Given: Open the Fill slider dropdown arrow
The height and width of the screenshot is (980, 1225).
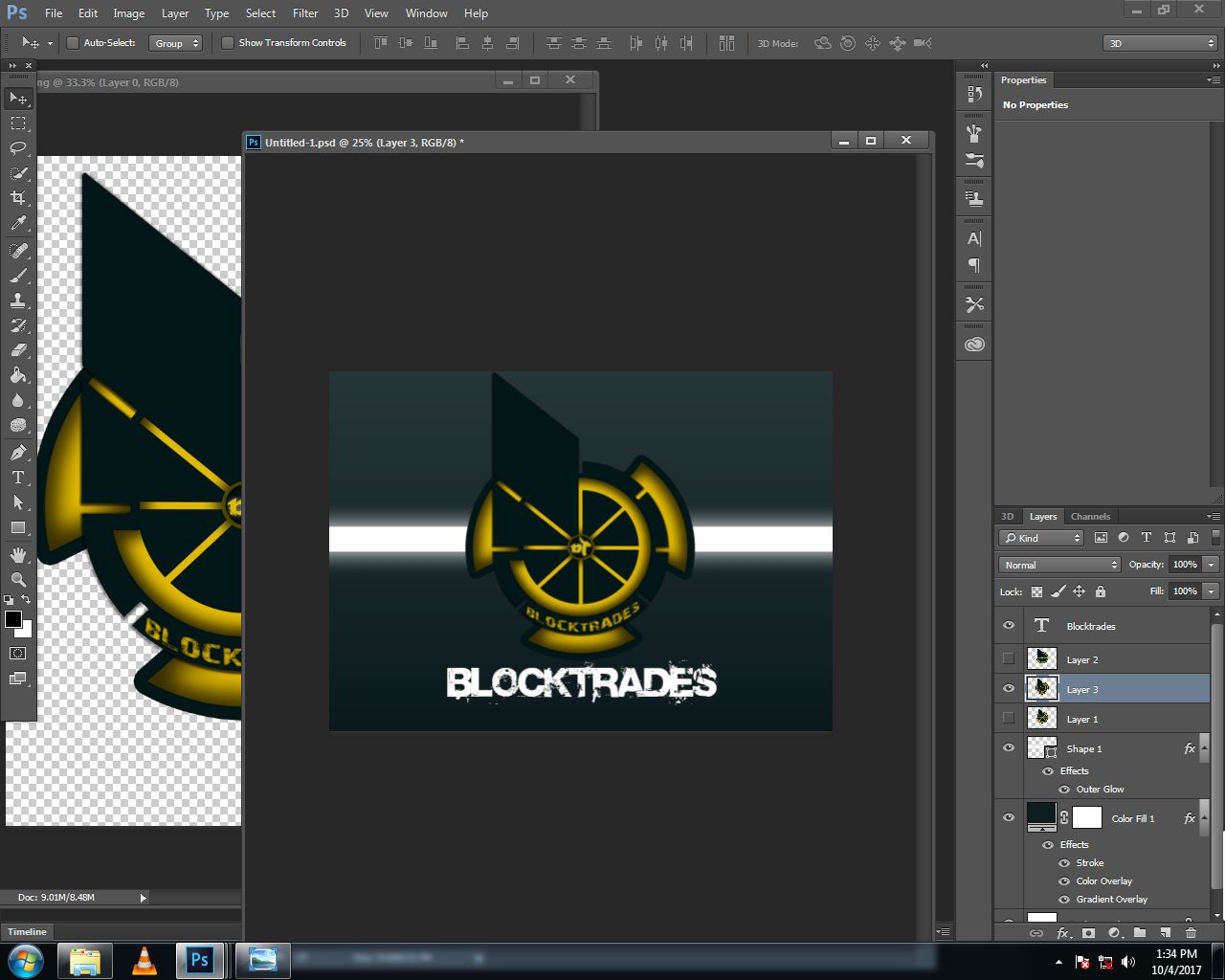Looking at the screenshot, I should tap(1211, 591).
